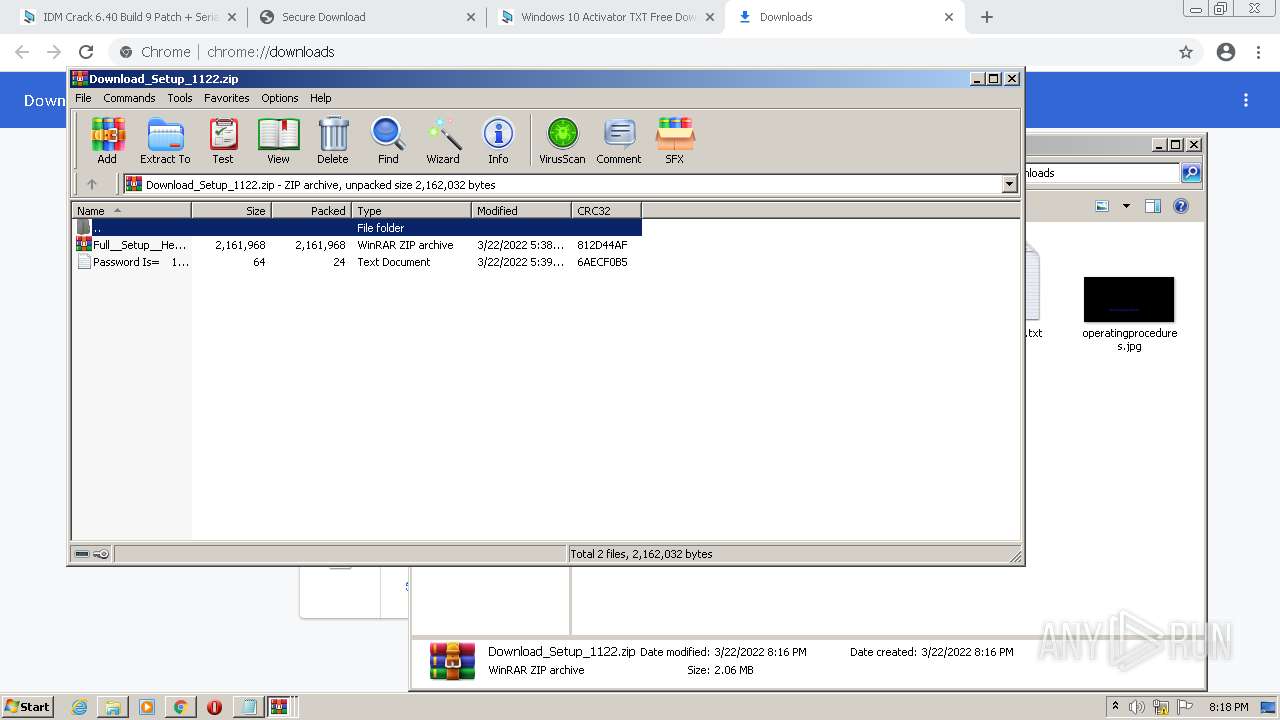Click the CRC32 value 6AECF0B5

pos(602,262)
